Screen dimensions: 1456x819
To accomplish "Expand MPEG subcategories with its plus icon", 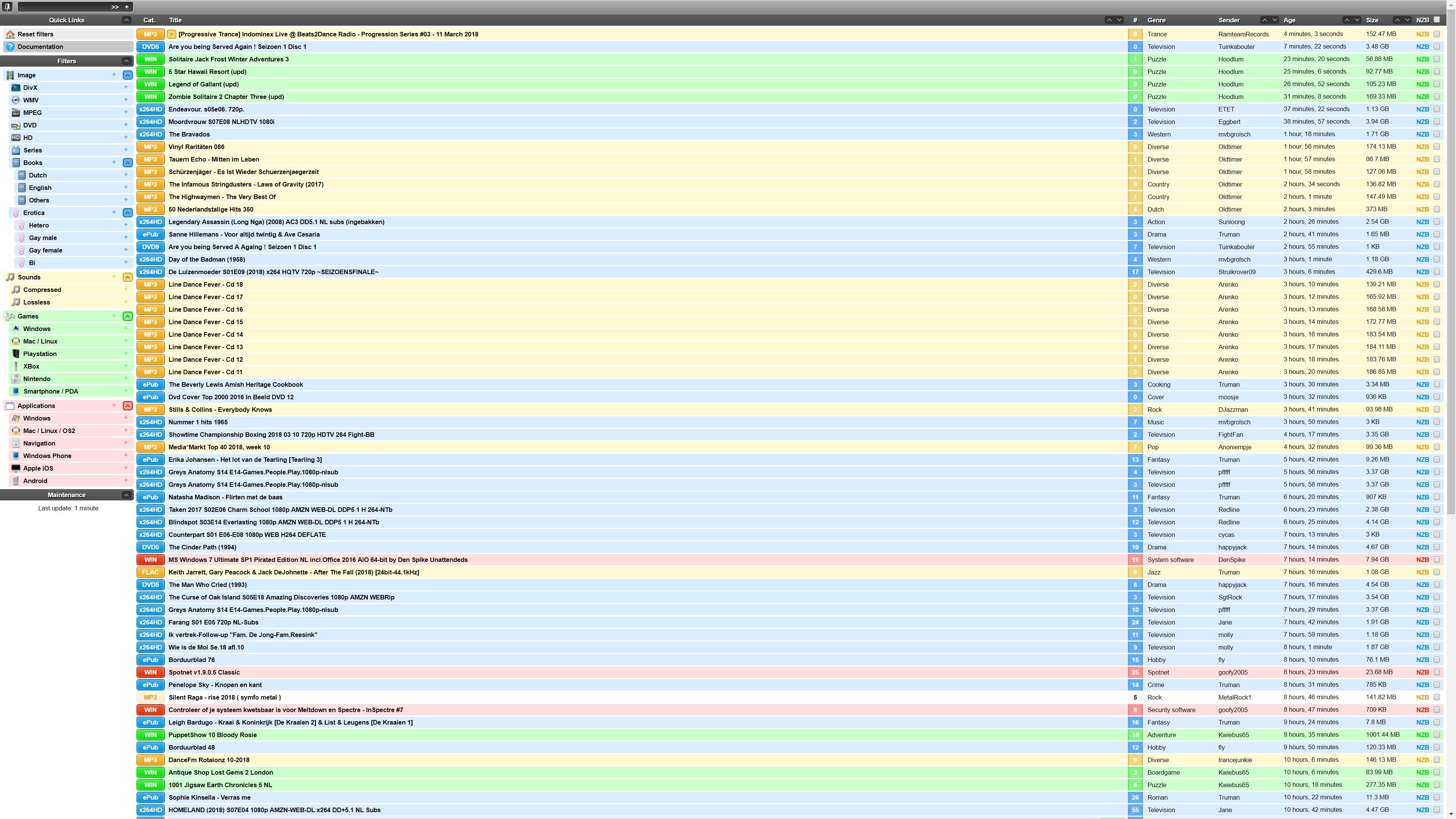I will point(126,113).
